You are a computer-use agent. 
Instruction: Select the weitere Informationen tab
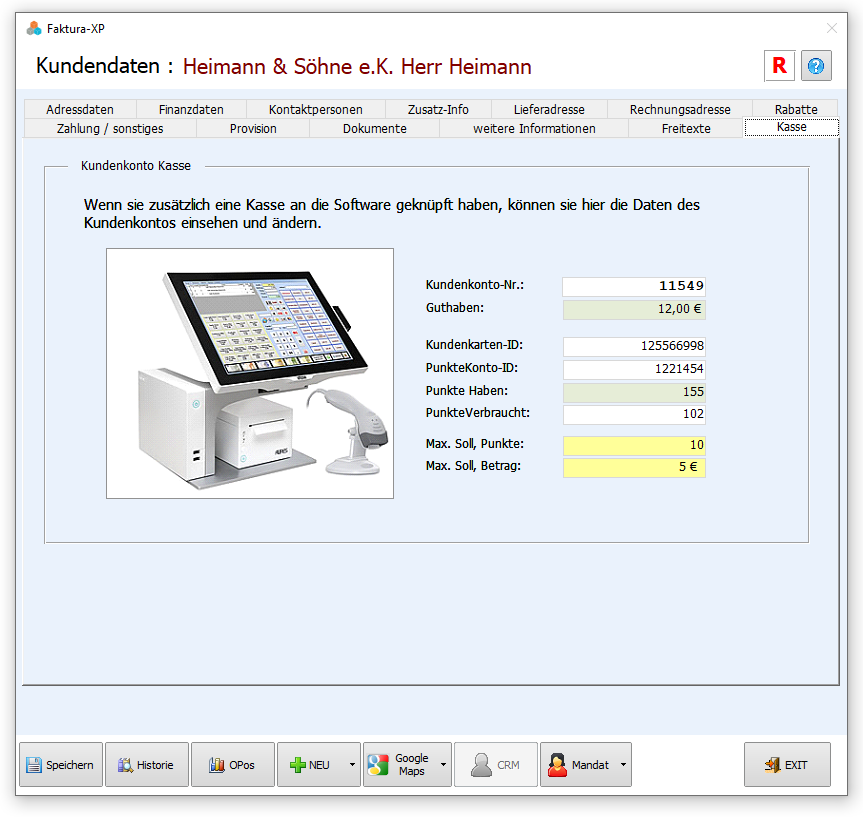[x=534, y=128]
